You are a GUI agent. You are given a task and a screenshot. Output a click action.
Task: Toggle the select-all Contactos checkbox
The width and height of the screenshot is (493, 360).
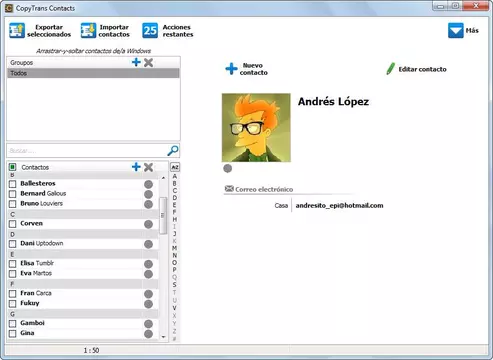click(12, 167)
